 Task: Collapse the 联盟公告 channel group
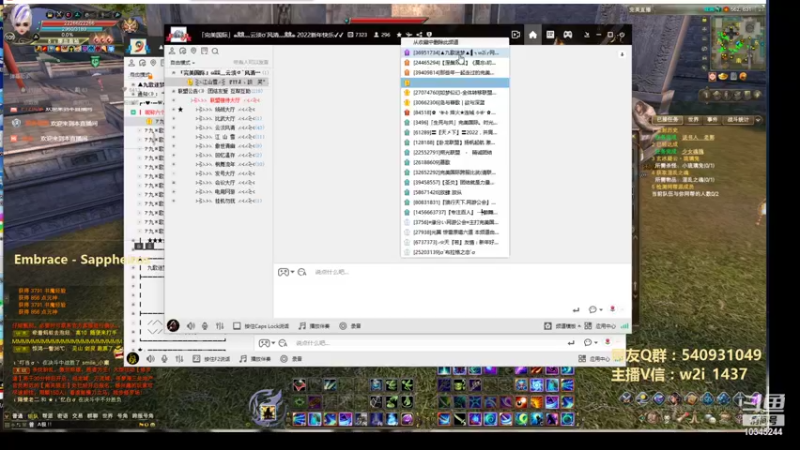173,91
